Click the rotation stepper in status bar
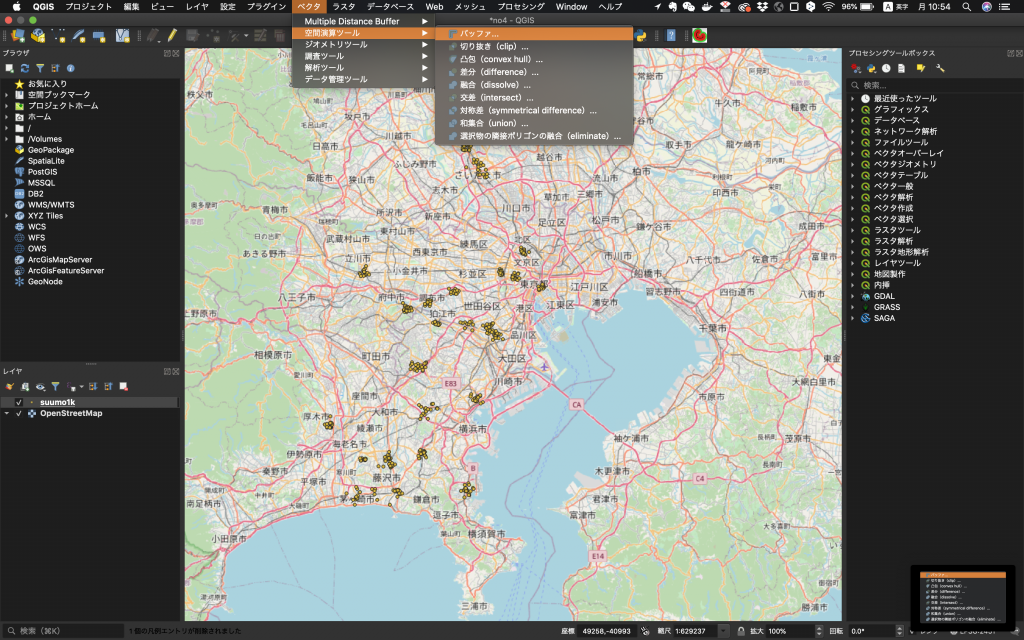 coord(899,631)
